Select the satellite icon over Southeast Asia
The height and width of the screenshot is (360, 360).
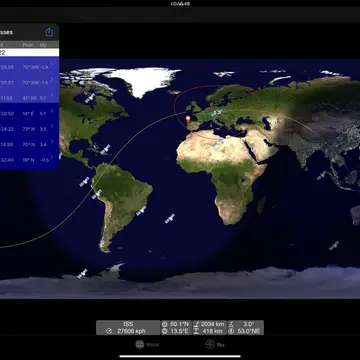(x=321, y=175)
